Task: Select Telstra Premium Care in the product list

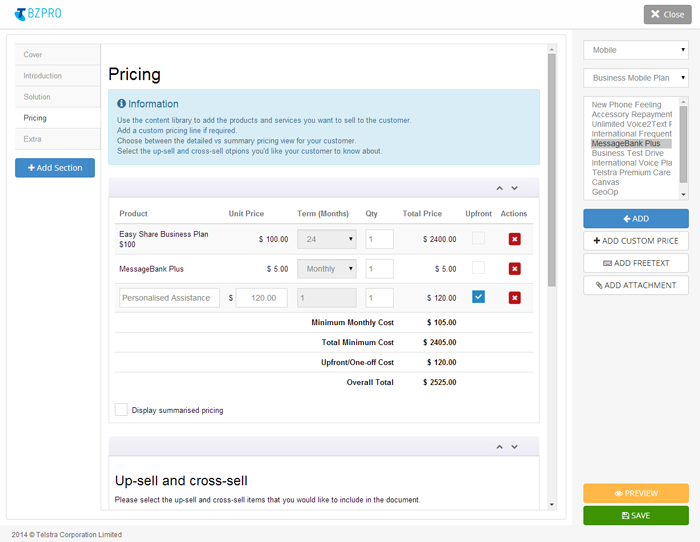Action: point(631,172)
